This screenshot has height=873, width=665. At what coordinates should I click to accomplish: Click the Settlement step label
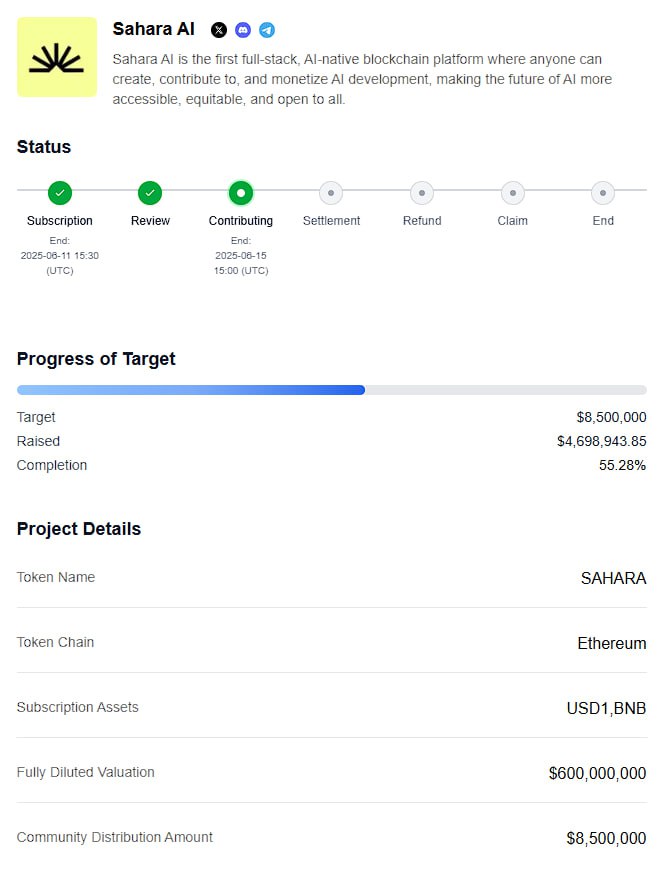click(331, 221)
